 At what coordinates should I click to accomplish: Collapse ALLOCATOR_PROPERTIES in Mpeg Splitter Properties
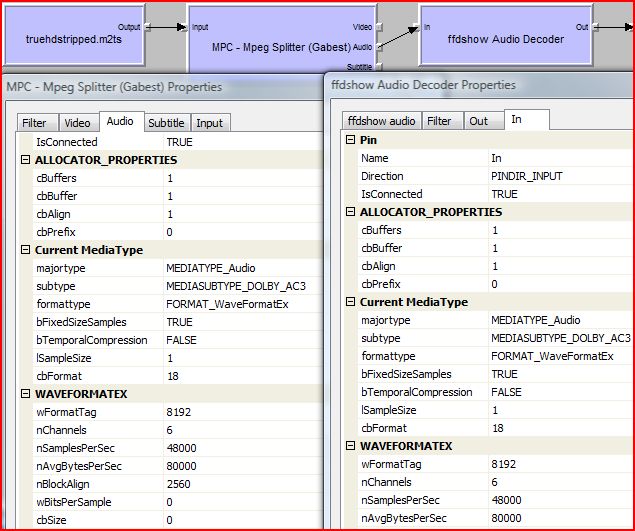coord(26,160)
